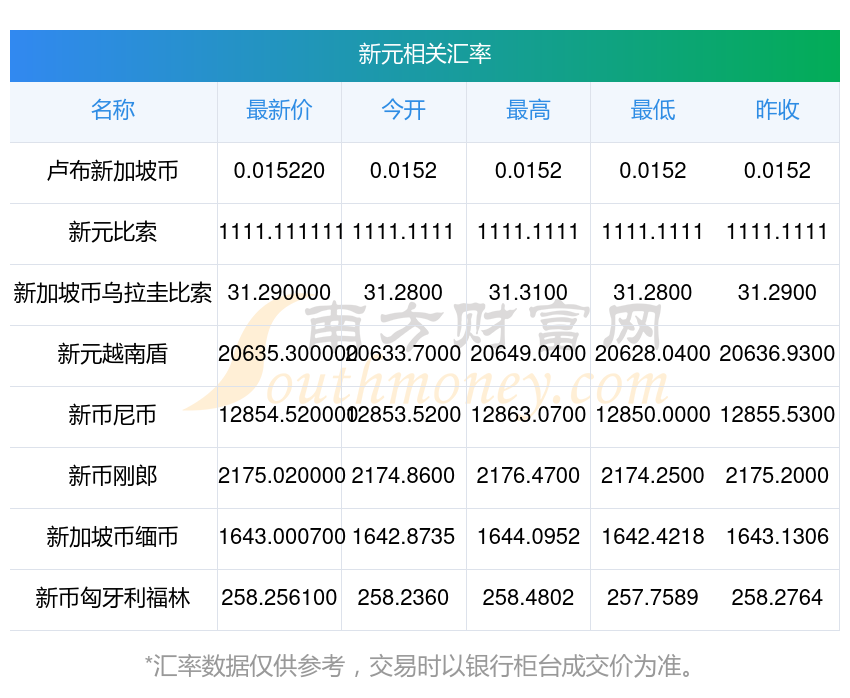Click previous close 258.2764

tap(777, 598)
